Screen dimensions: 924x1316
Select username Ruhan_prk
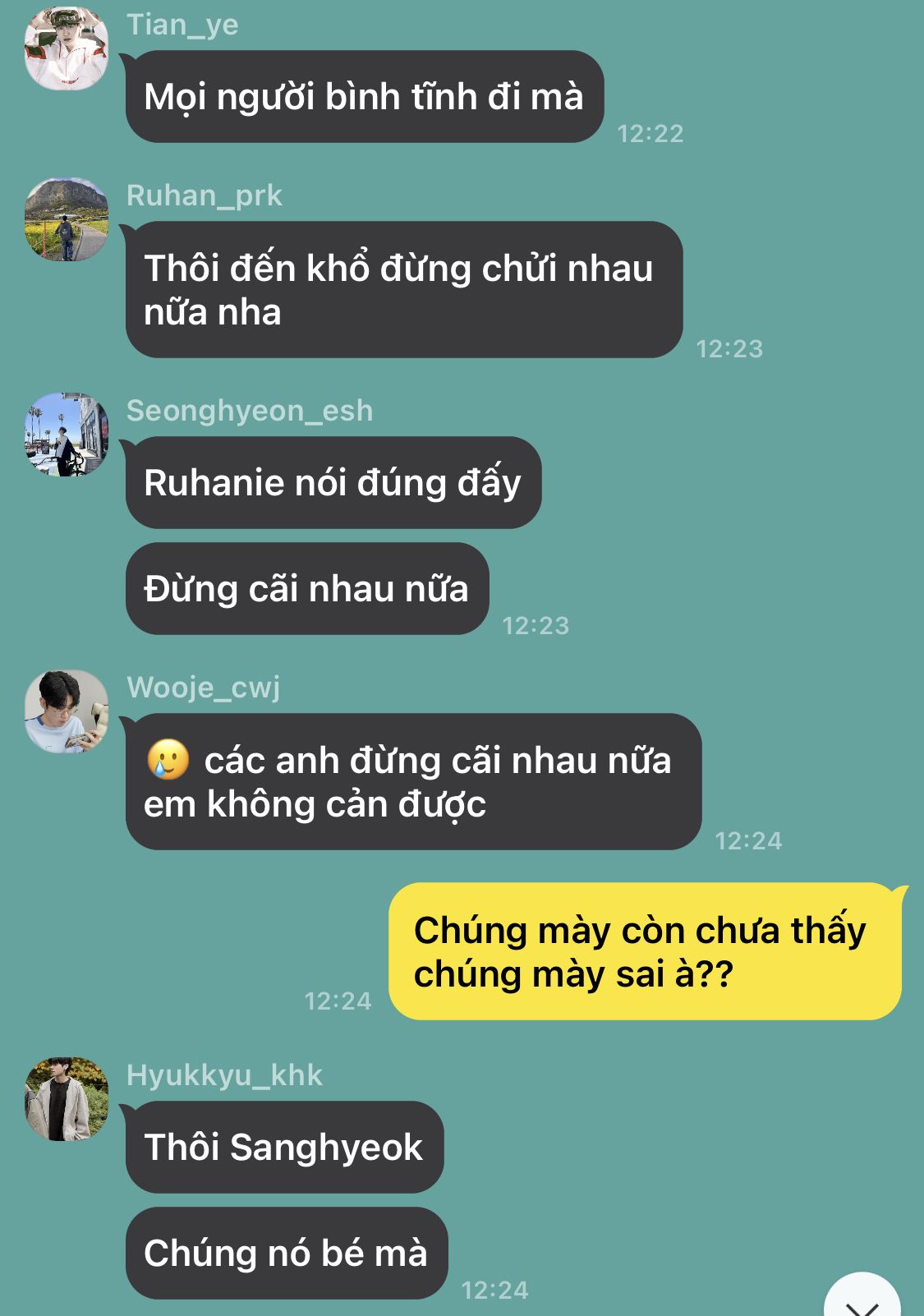(x=205, y=196)
